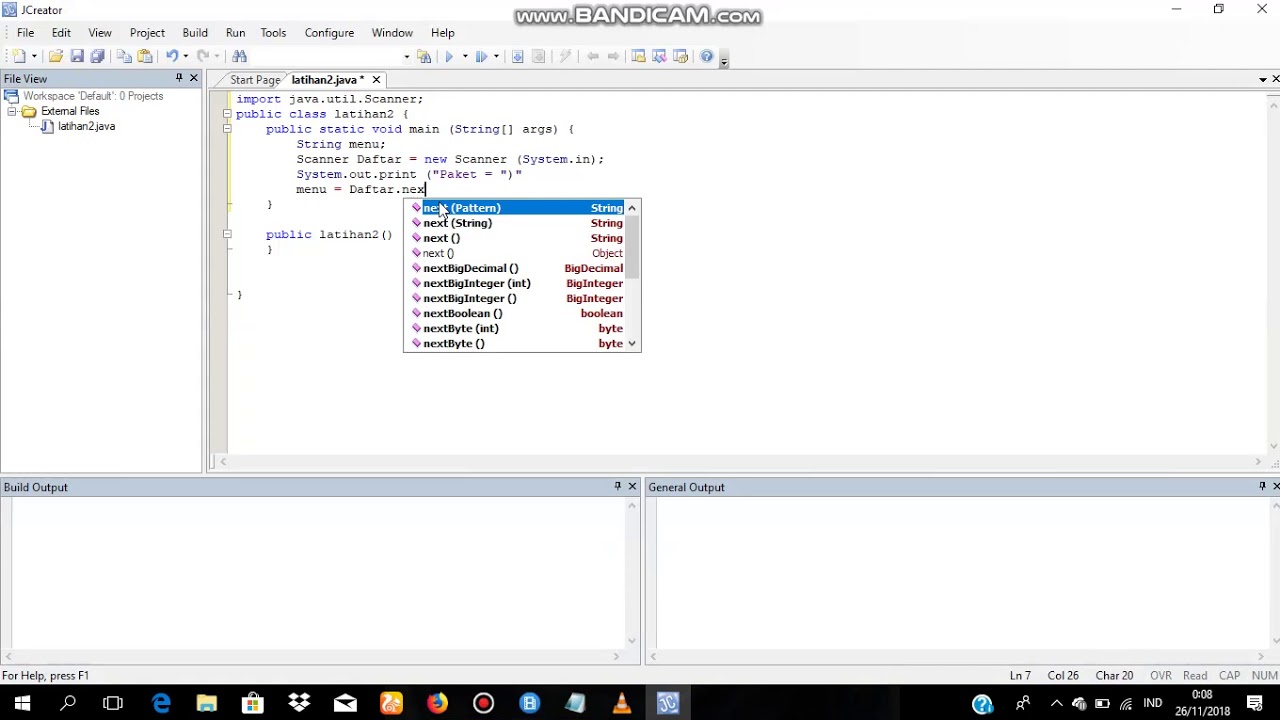Open a file with the folder icon

(x=56, y=57)
